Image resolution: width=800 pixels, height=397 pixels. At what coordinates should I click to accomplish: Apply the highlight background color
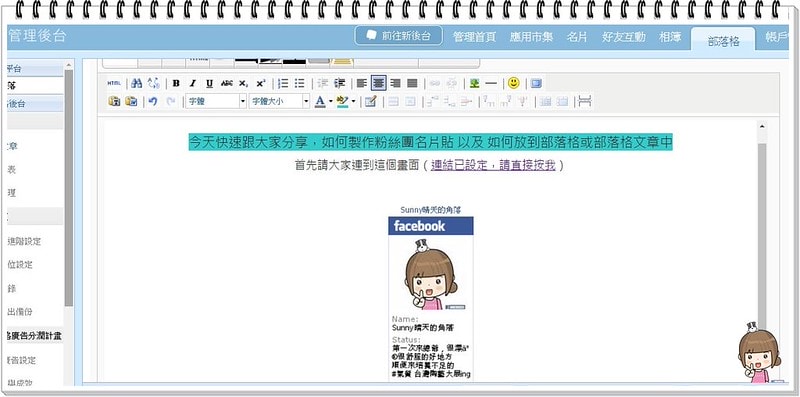click(x=342, y=102)
